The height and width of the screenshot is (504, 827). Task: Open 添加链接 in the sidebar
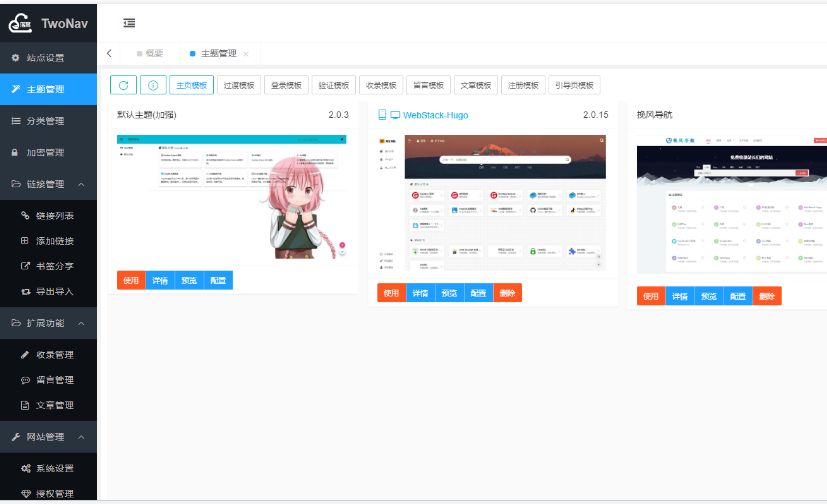49,241
